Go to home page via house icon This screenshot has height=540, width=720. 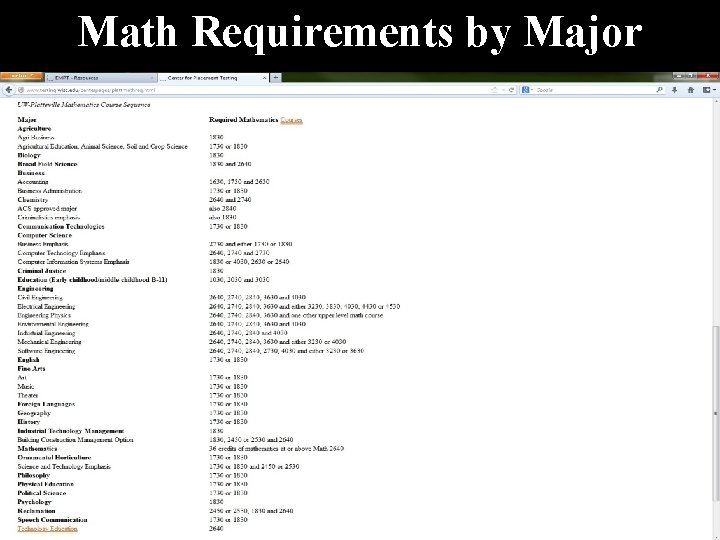point(691,90)
